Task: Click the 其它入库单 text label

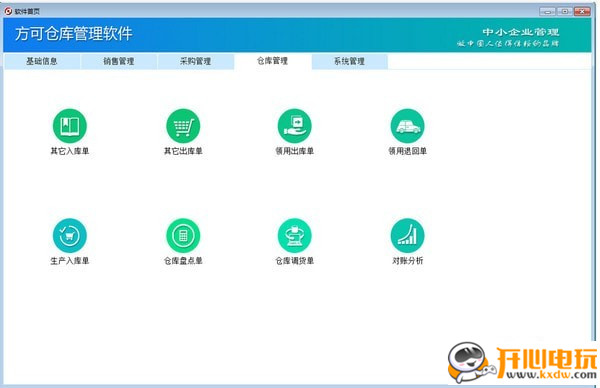Action: pos(70,151)
